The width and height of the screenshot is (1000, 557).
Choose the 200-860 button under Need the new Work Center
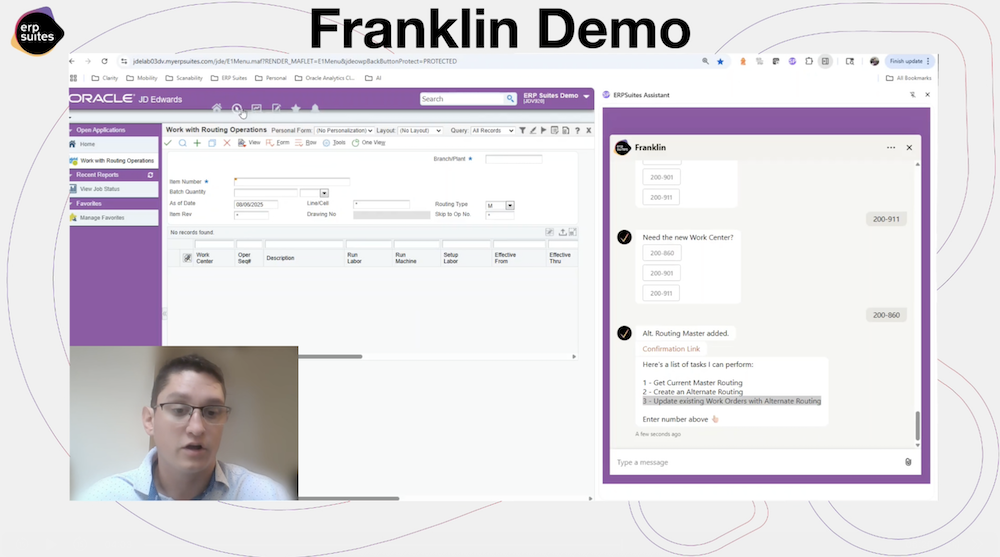(x=661, y=253)
